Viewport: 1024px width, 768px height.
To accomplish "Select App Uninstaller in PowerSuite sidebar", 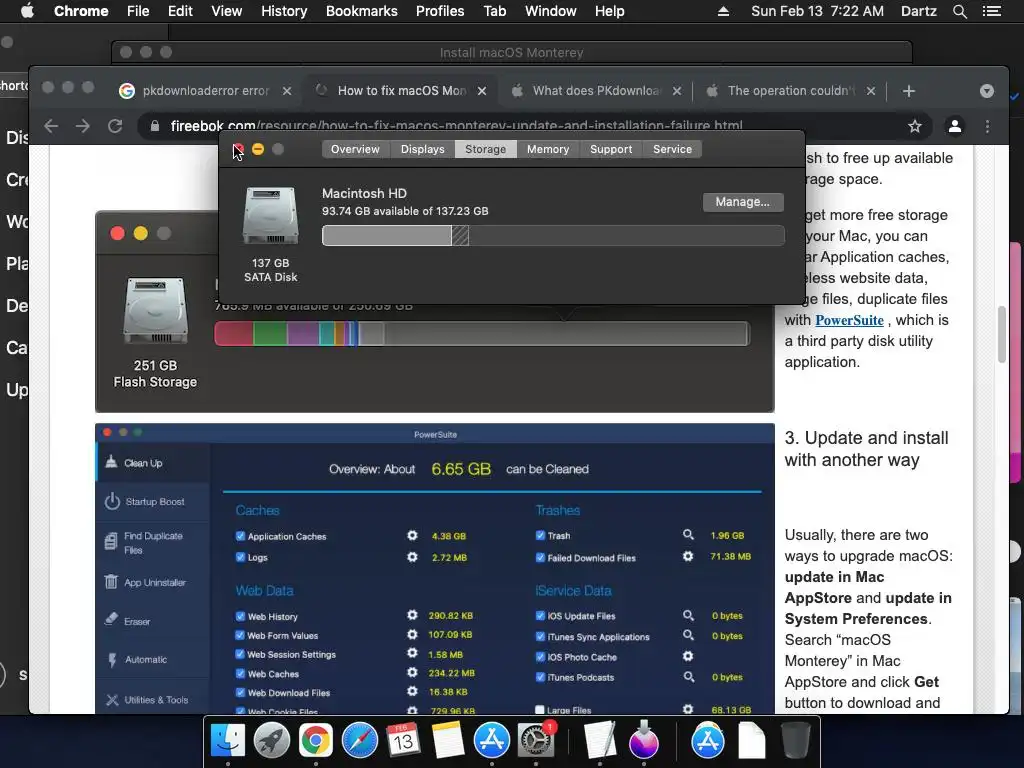I will coord(153,582).
